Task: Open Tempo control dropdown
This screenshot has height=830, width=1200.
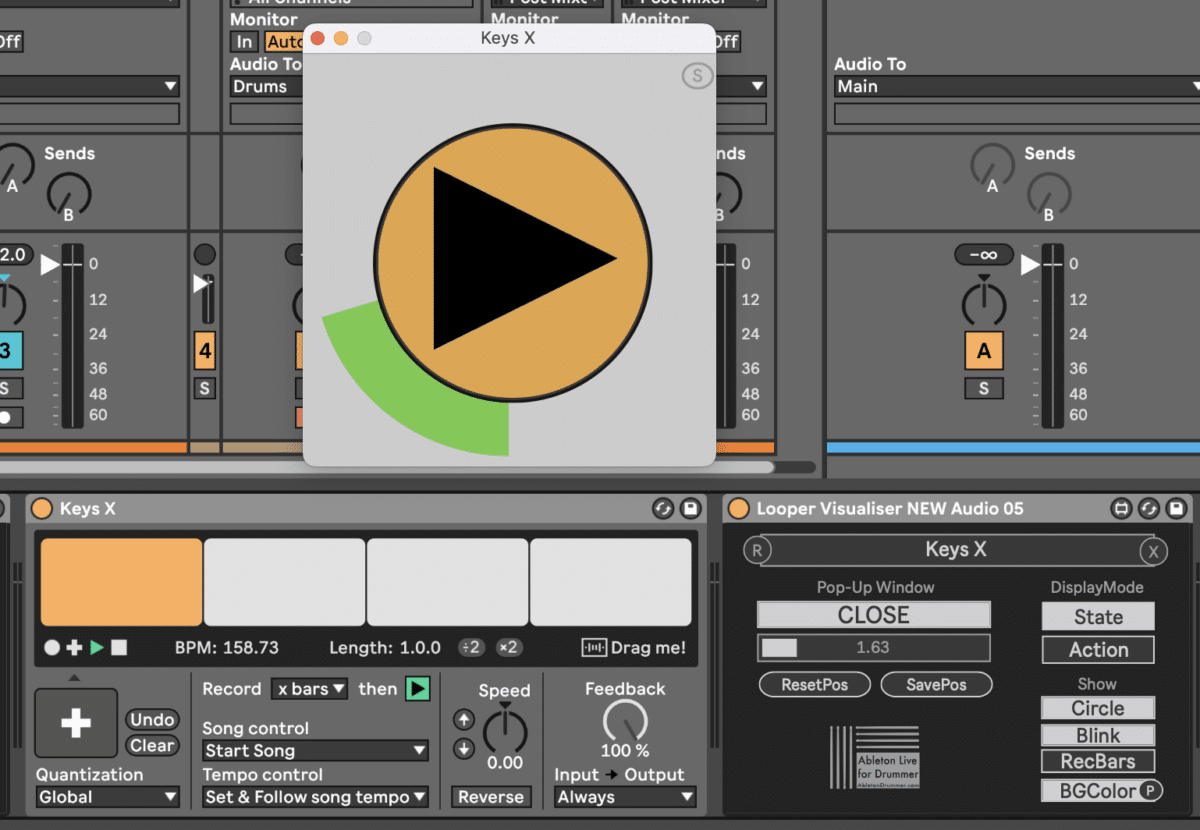Action: coord(315,797)
